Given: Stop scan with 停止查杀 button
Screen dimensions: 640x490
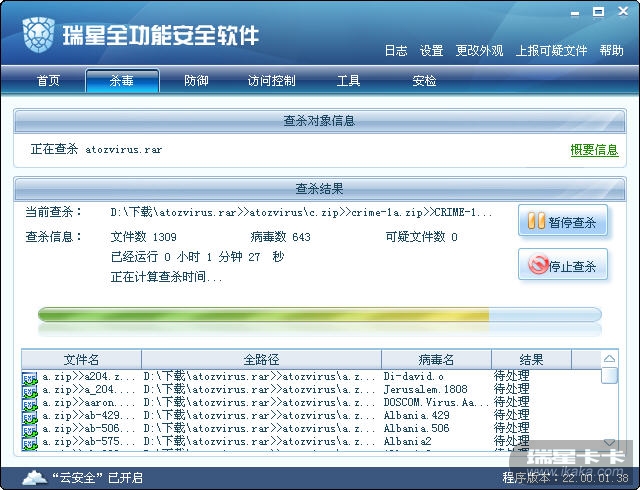Looking at the screenshot, I should pyautogui.click(x=563, y=265).
